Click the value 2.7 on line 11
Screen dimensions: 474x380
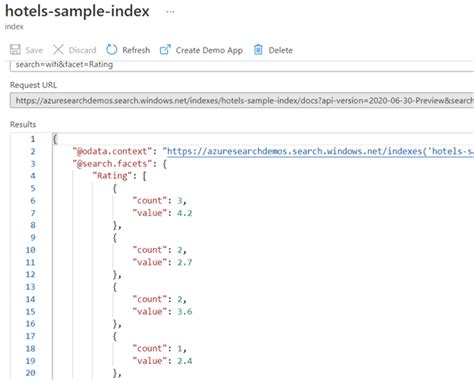[185, 262]
